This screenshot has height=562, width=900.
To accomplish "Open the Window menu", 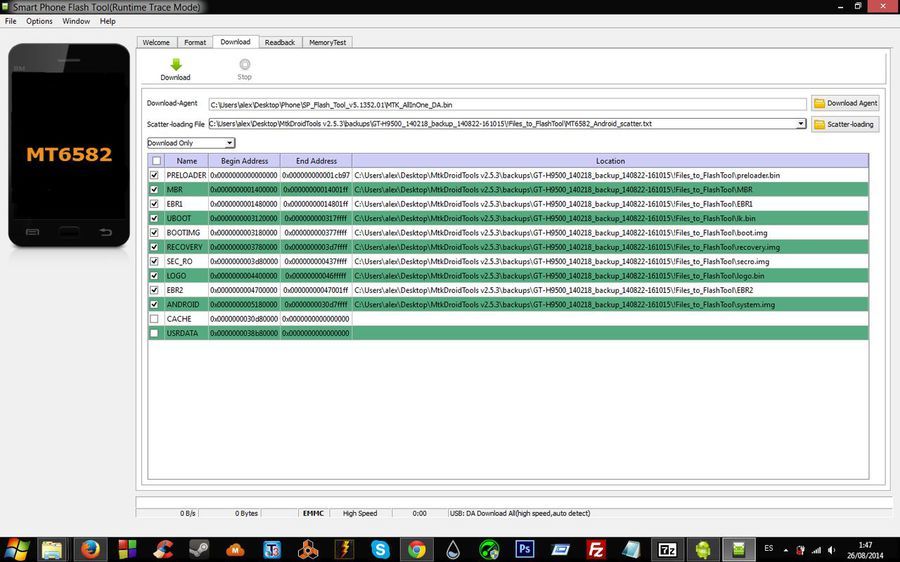I will click(76, 21).
